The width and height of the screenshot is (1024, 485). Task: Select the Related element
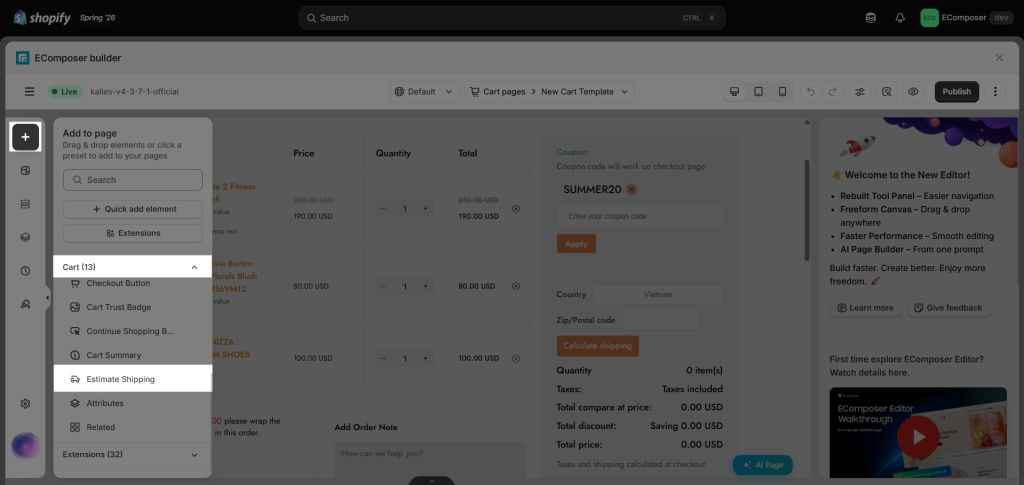133,427
